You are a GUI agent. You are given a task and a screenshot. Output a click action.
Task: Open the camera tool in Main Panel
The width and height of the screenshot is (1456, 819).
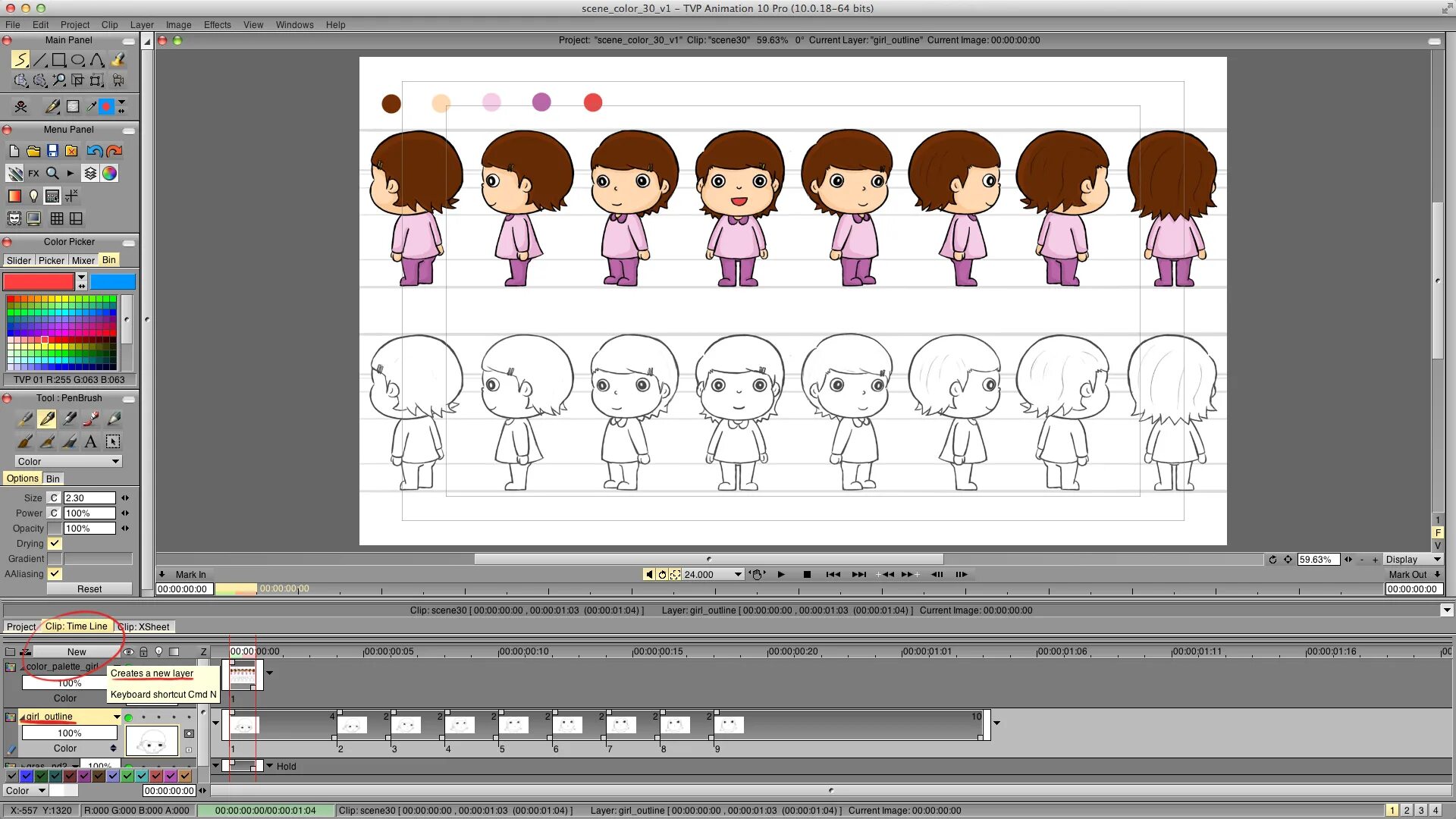click(118, 80)
